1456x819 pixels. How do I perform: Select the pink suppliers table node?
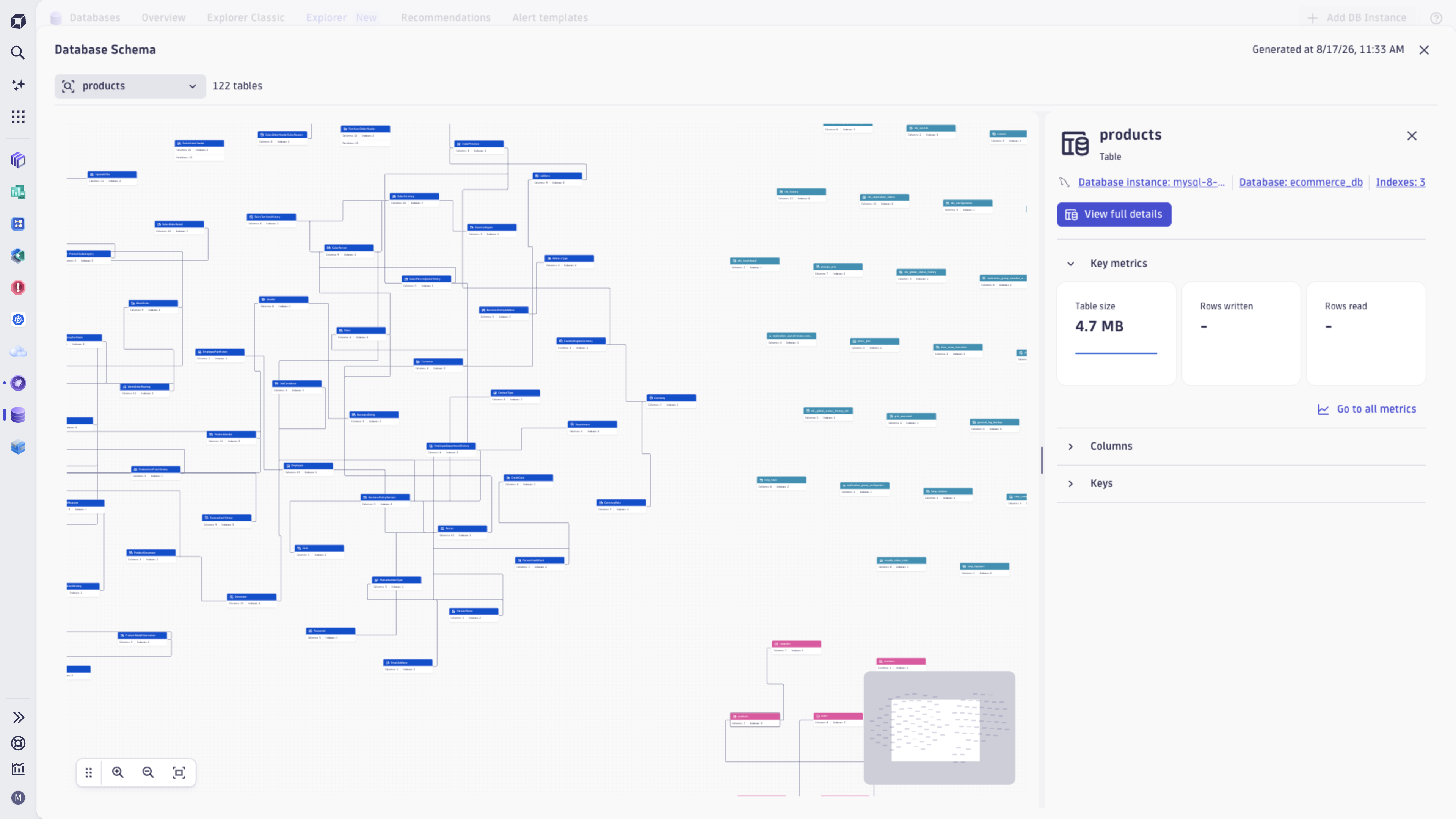point(796,647)
